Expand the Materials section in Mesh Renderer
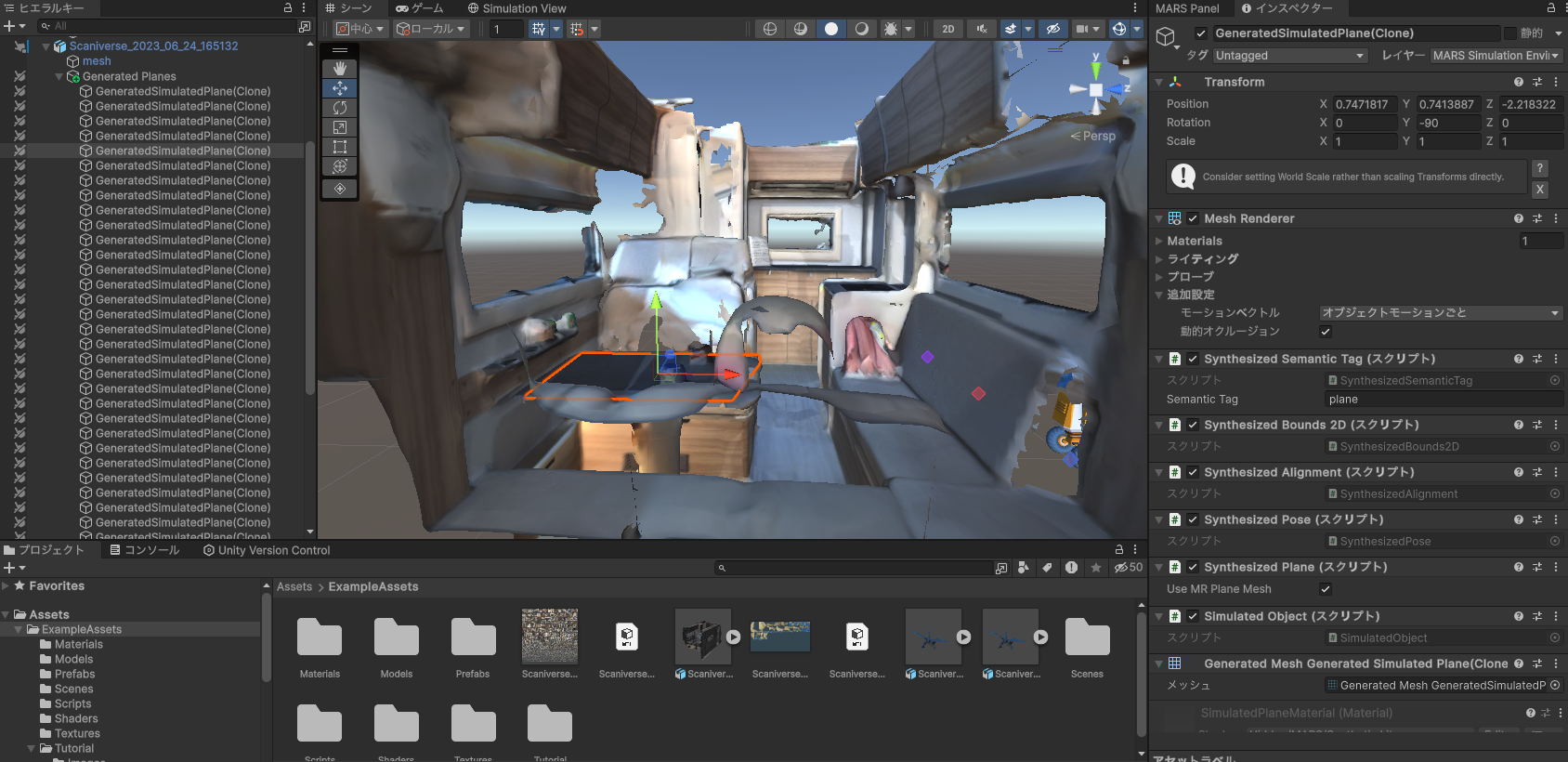The image size is (1568, 762). [1158, 241]
